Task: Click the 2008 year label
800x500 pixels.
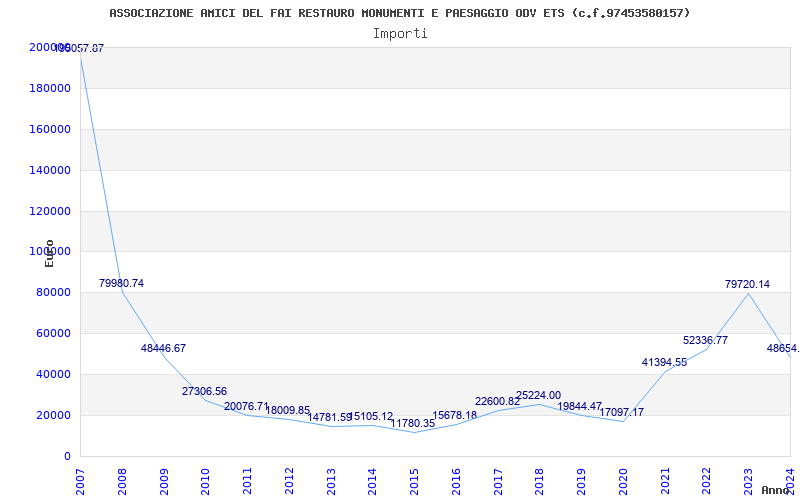Action: (122, 482)
